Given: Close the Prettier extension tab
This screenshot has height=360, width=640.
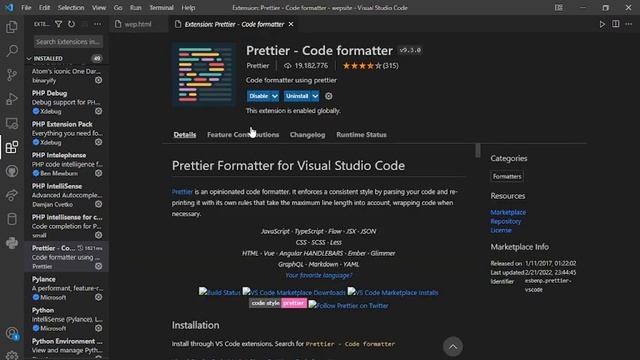Looking at the screenshot, I should (x=291, y=24).
